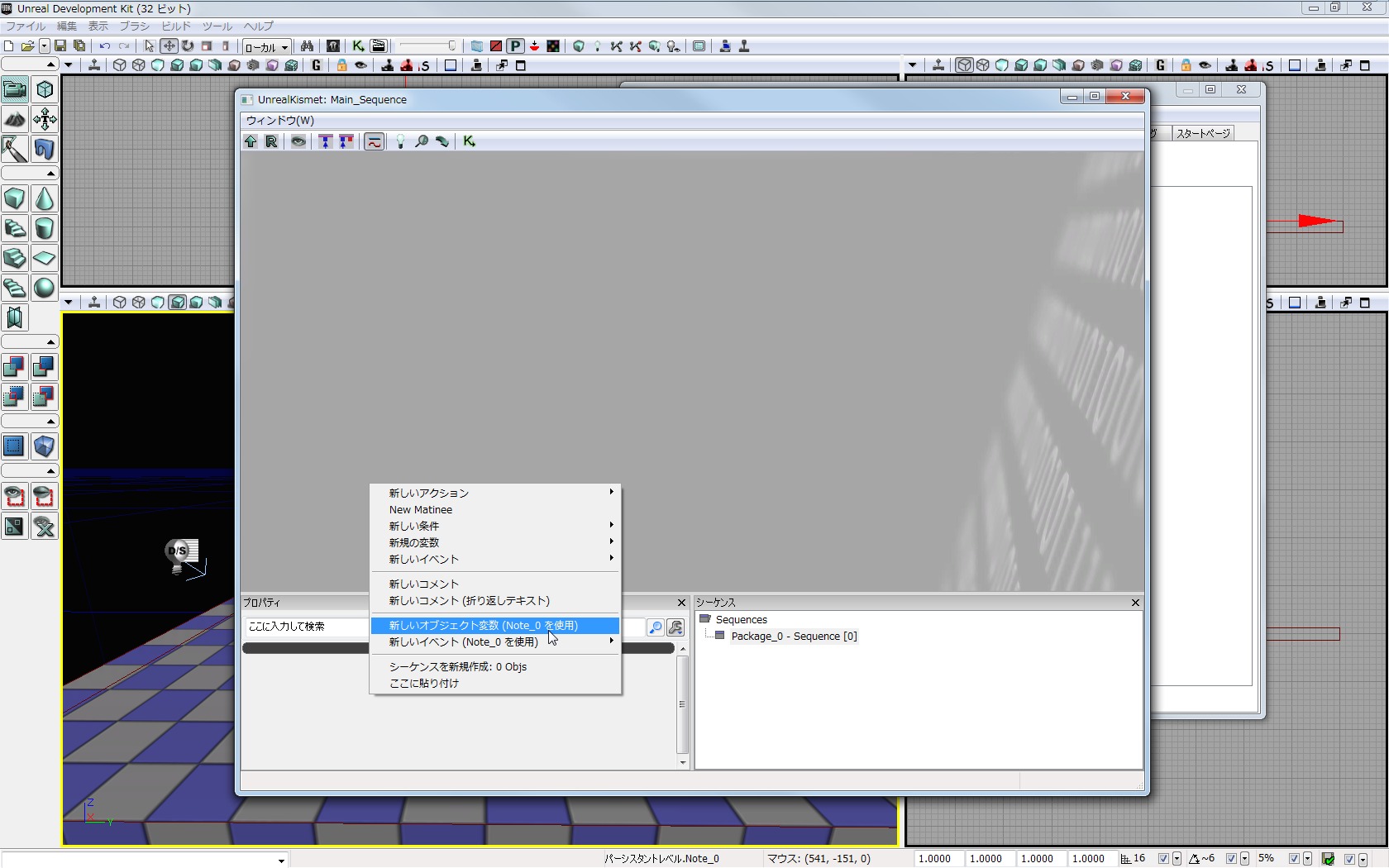
Task: Click the parent sequence up-arrow icon in Kismet
Action: tap(251, 141)
